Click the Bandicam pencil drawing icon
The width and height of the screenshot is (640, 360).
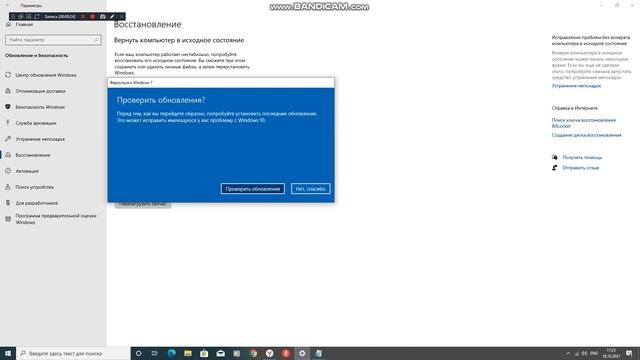coord(112,17)
